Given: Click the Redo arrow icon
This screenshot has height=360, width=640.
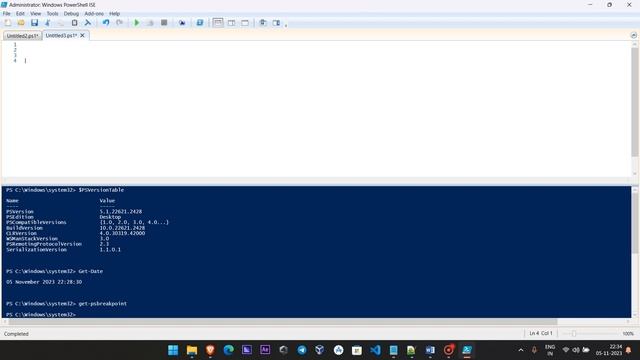Looking at the screenshot, I should pyautogui.click(x=119, y=23).
